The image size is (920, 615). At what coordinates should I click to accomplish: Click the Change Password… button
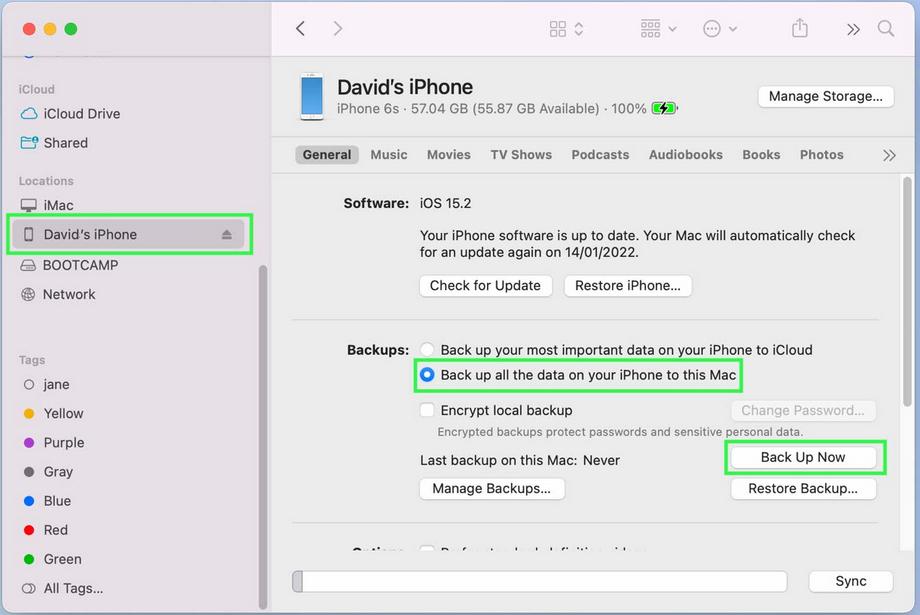click(x=803, y=411)
